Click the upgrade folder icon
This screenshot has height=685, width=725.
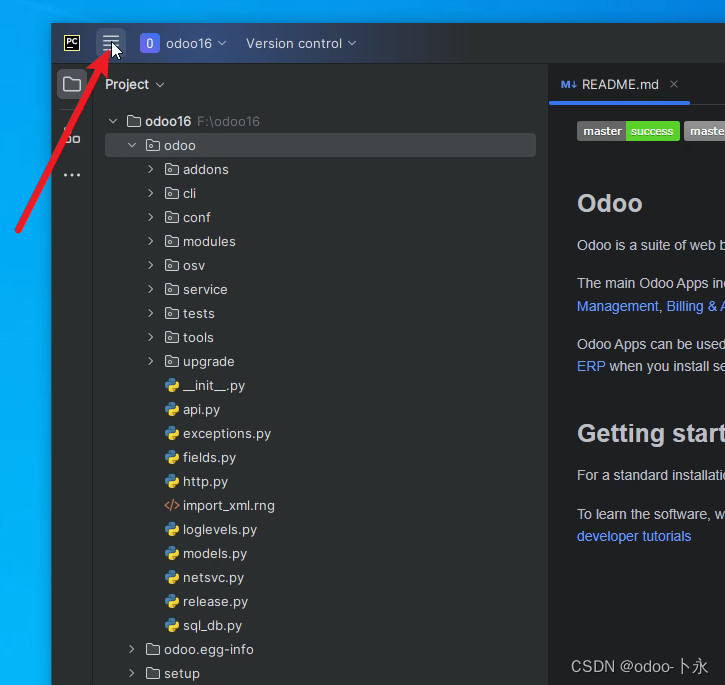172,362
